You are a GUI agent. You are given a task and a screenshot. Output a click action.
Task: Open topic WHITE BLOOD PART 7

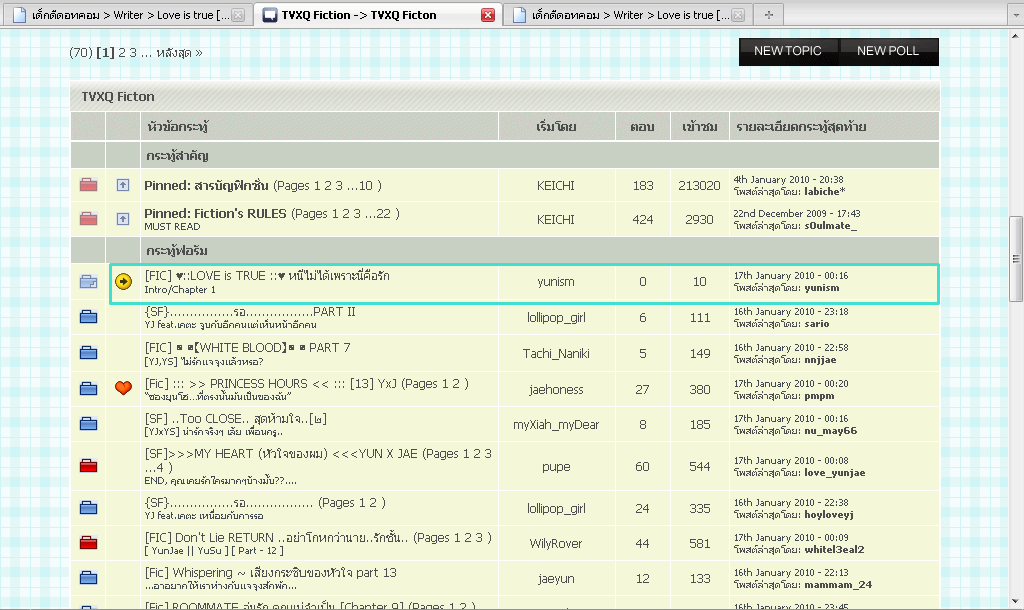[x=247, y=347]
